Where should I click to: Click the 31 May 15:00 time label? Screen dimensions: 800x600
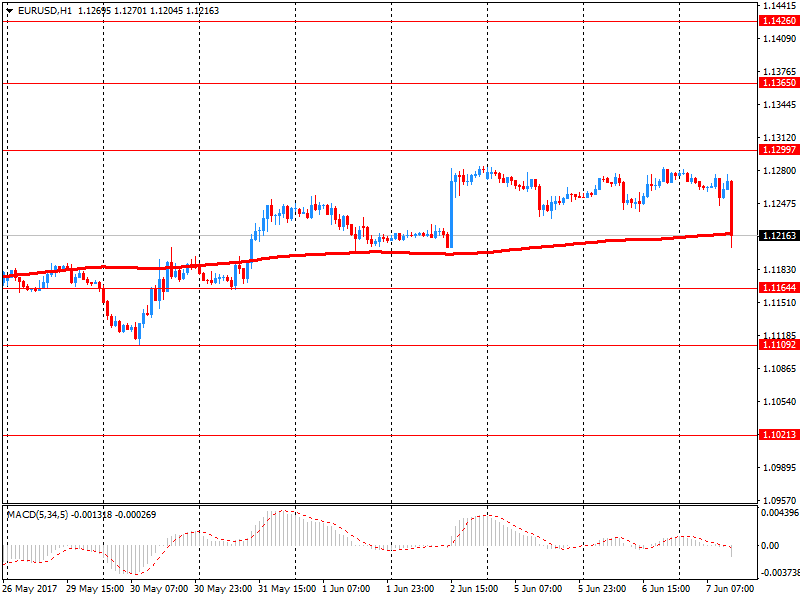pos(287,589)
